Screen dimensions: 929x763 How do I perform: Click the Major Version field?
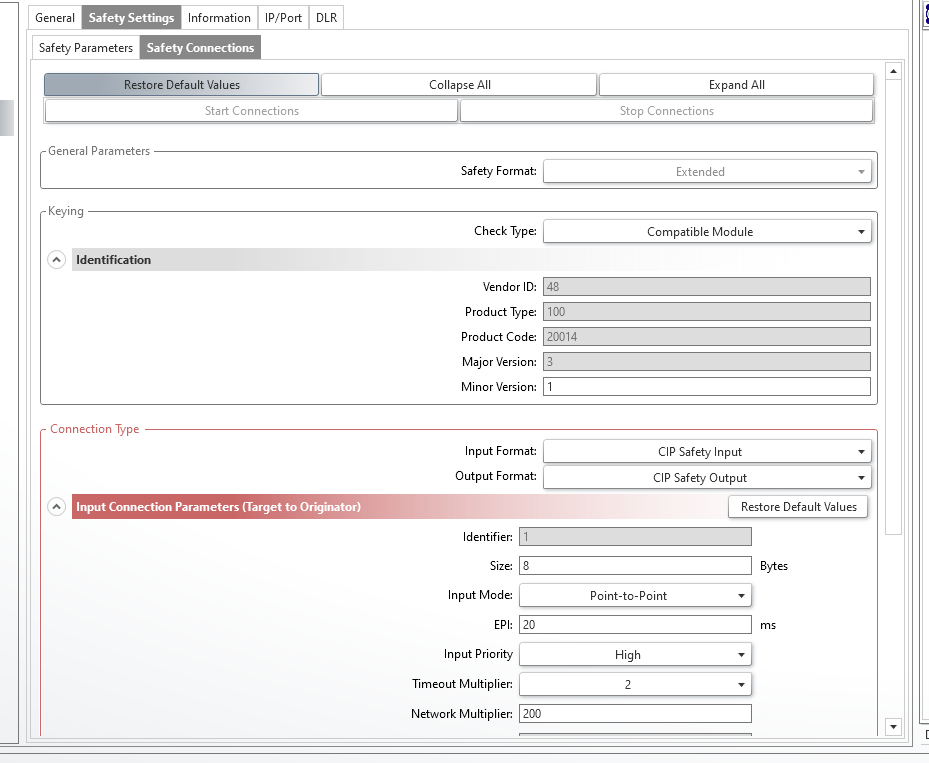tap(707, 361)
